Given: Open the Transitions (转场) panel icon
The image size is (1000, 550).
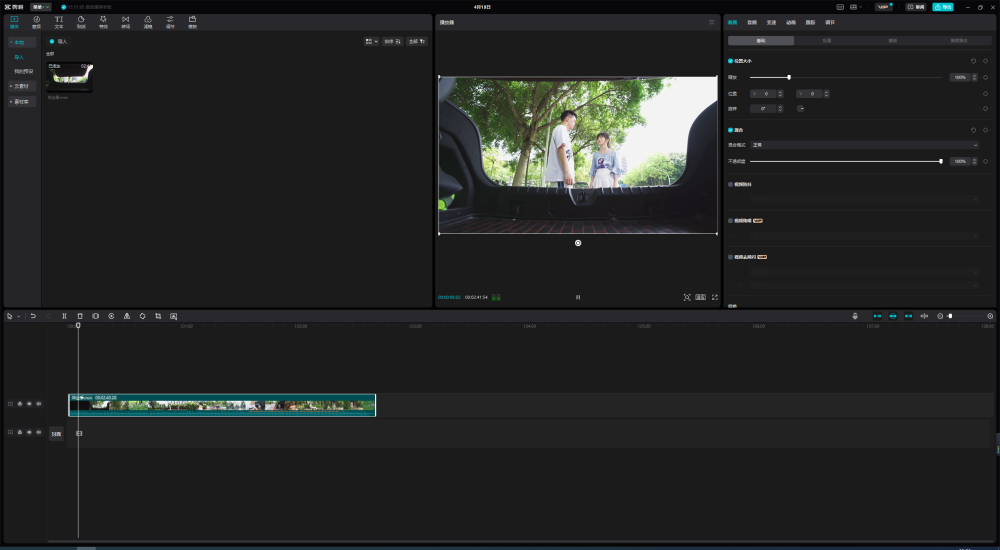Looking at the screenshot, I should [126, 22].
